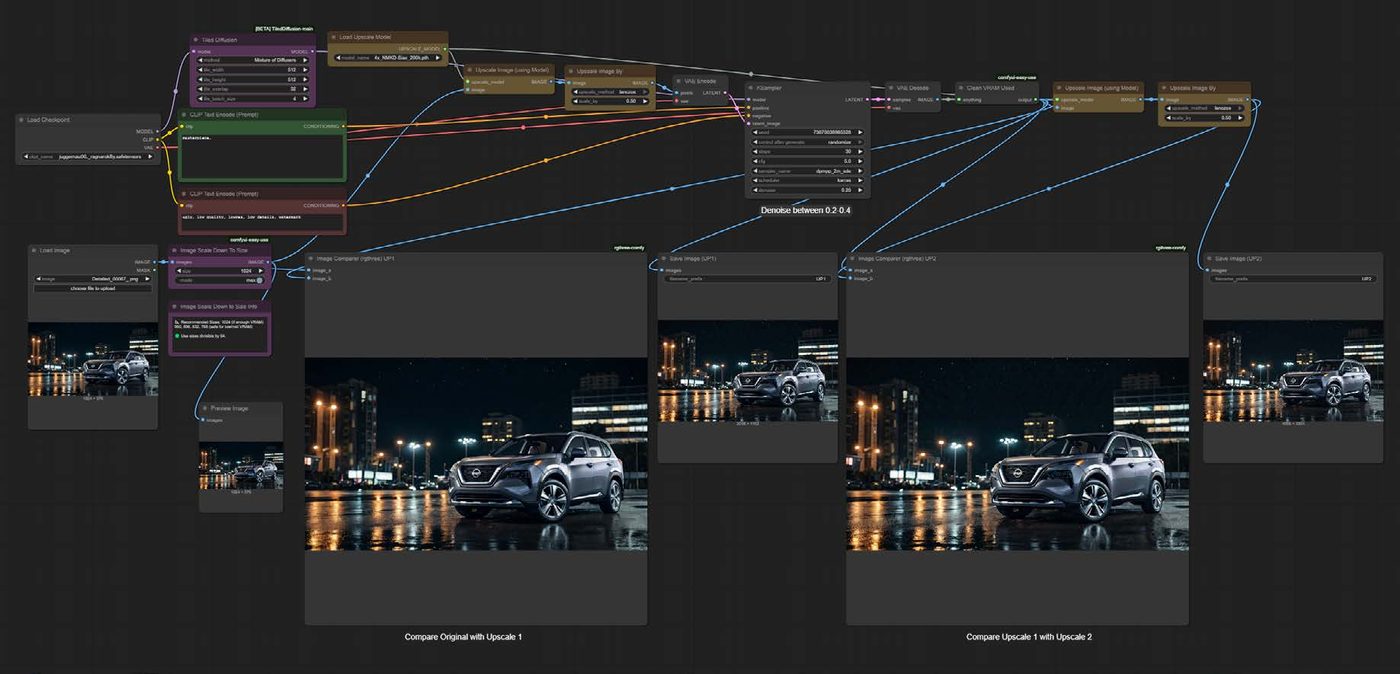Screen dimensions: 1400x674
Task: Collapse the red CLIP Text Encode node dot
Action: (183, 194)
